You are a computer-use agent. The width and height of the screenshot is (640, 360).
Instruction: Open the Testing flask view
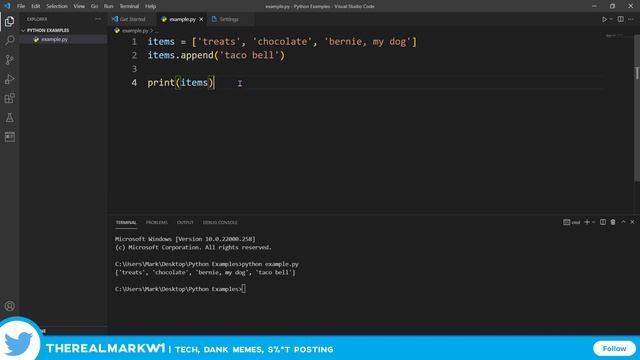(x=9, y=118)
